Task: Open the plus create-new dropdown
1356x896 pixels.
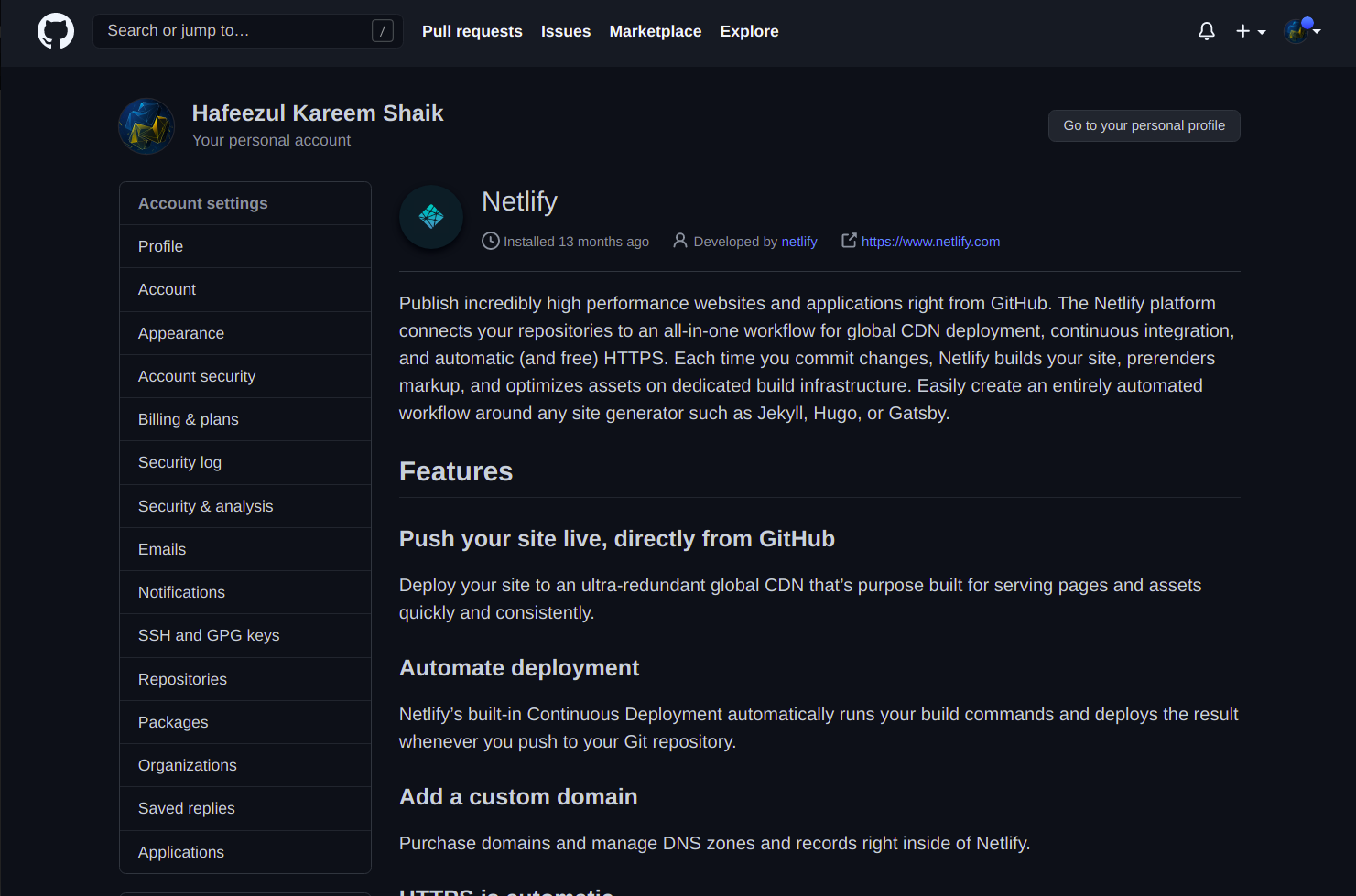Action: (1251, 31)
